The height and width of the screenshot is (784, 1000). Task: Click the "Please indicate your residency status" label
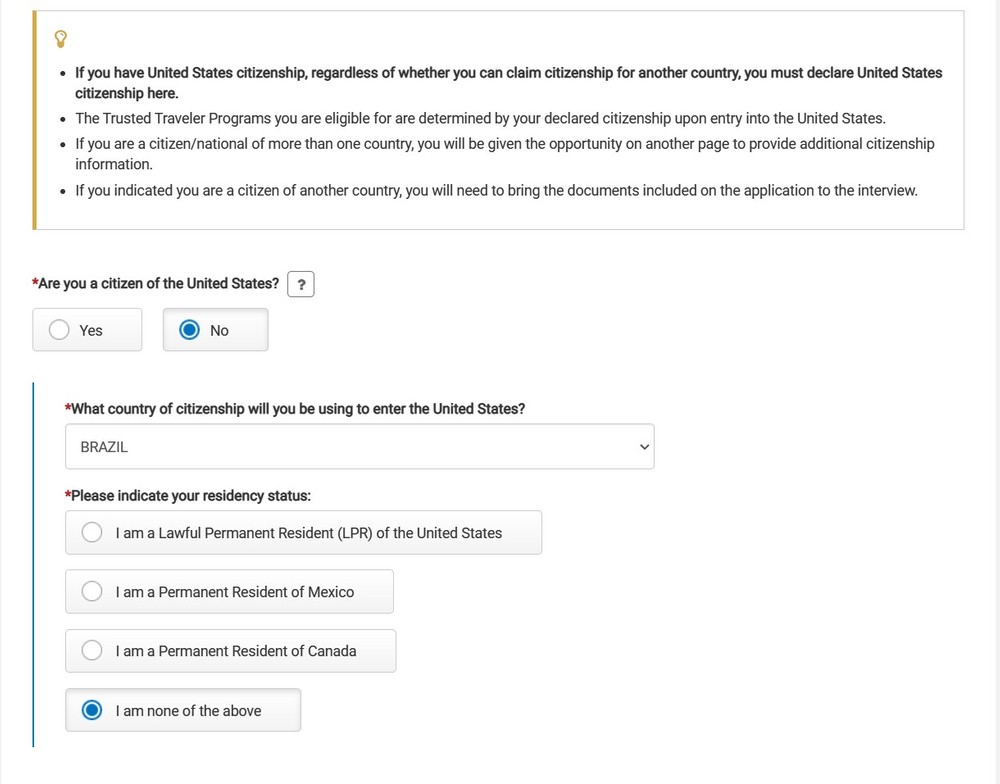point(190,496)
